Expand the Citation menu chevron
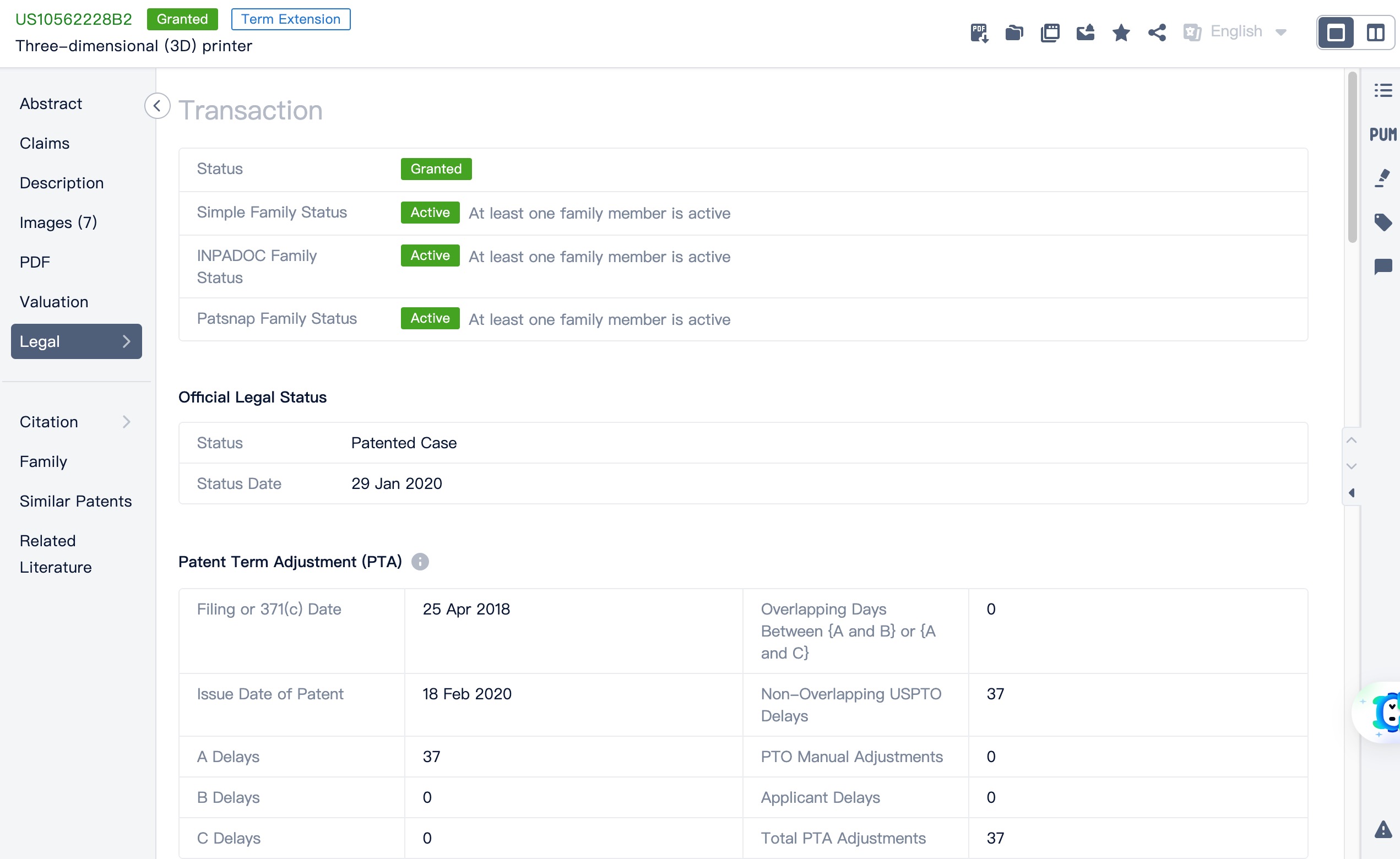Viewport: 1400px width, 859px height. [126, 422]
